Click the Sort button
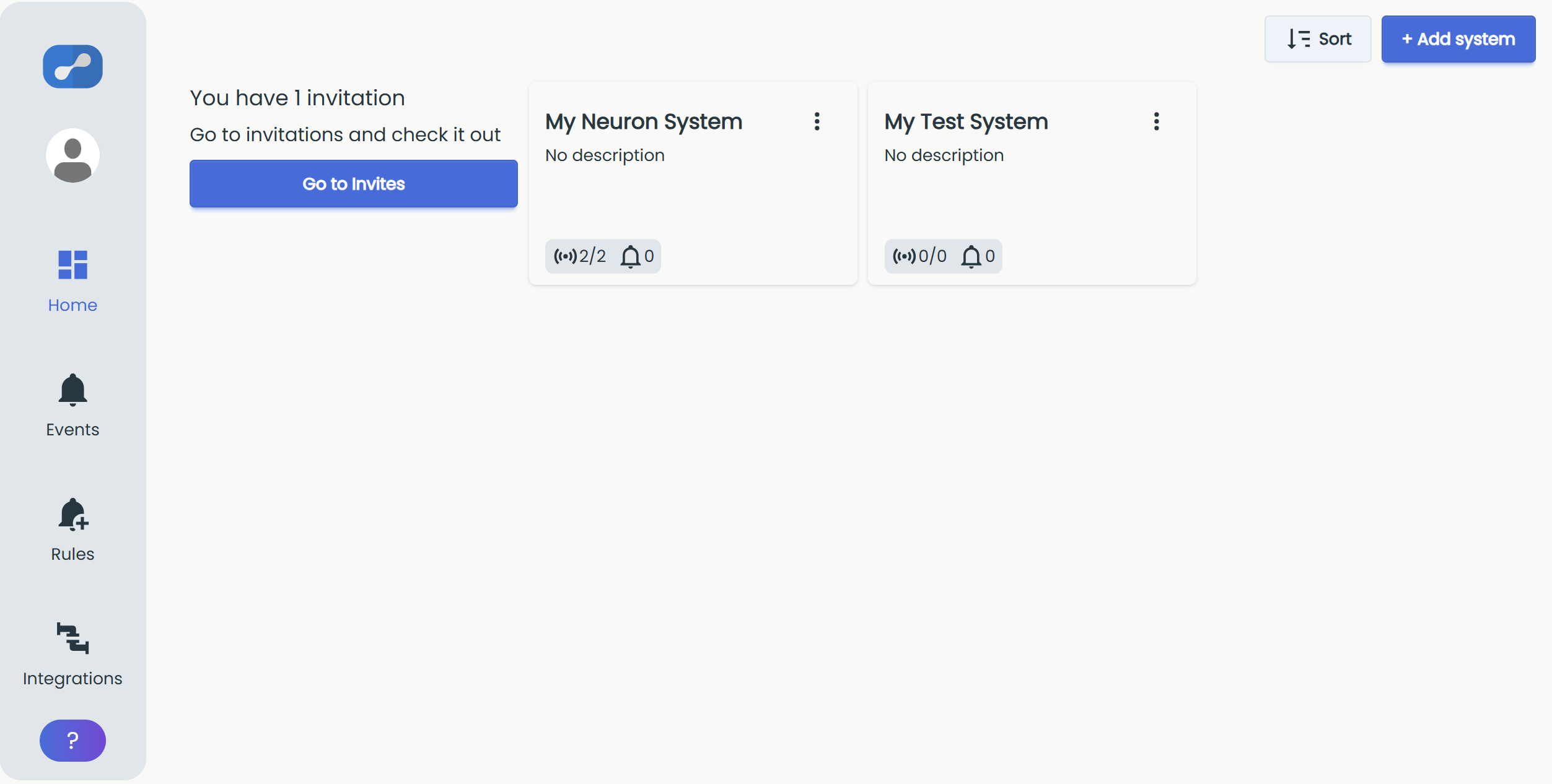 pos(1318,39)
